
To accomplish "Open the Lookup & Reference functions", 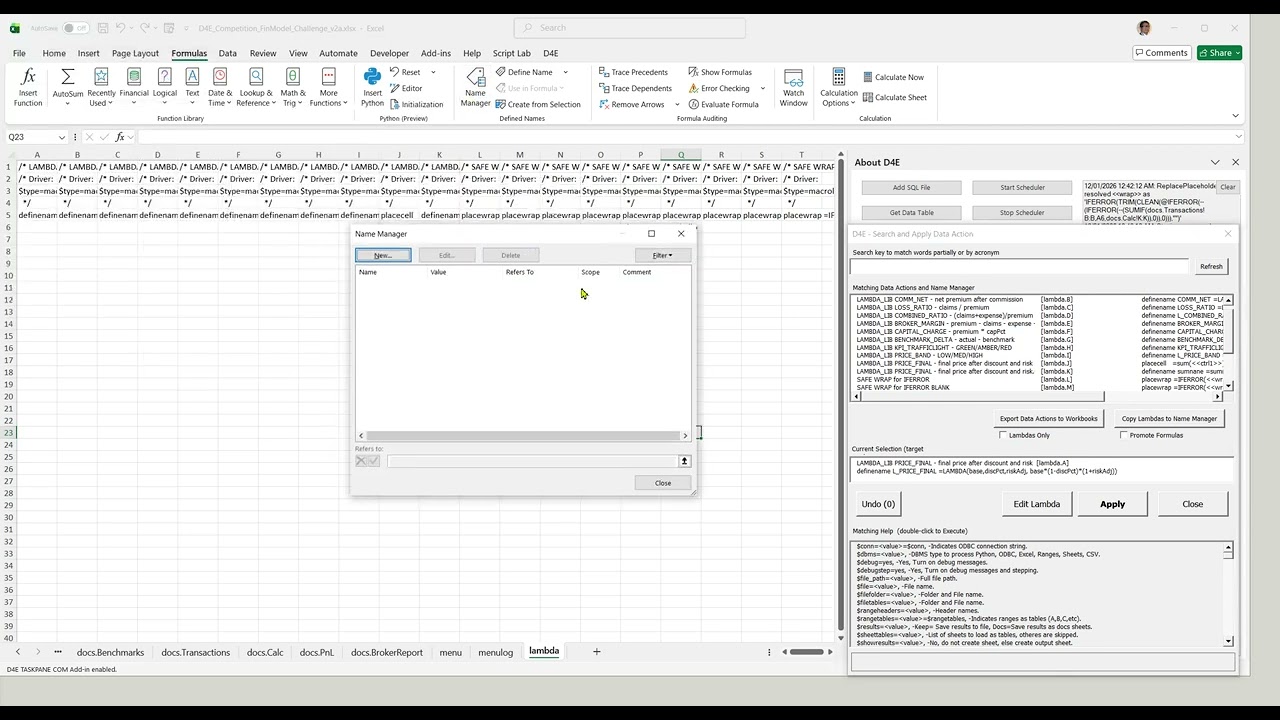I will (256, 87).
